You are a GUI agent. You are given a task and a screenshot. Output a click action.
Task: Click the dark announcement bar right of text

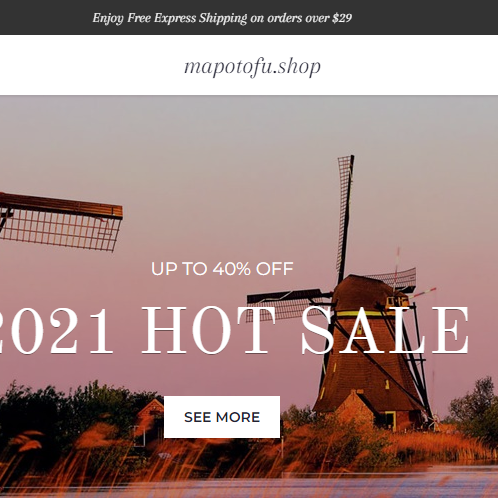click(425, 17)
